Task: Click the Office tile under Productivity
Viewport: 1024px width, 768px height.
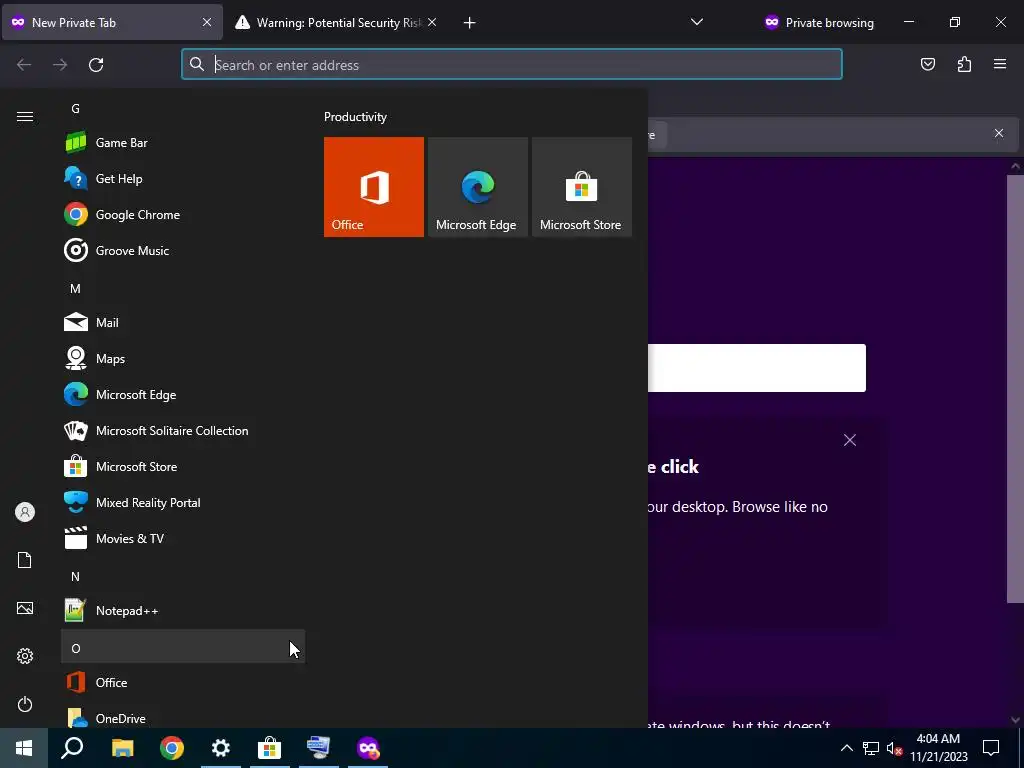Action: (x=374, y=187)
